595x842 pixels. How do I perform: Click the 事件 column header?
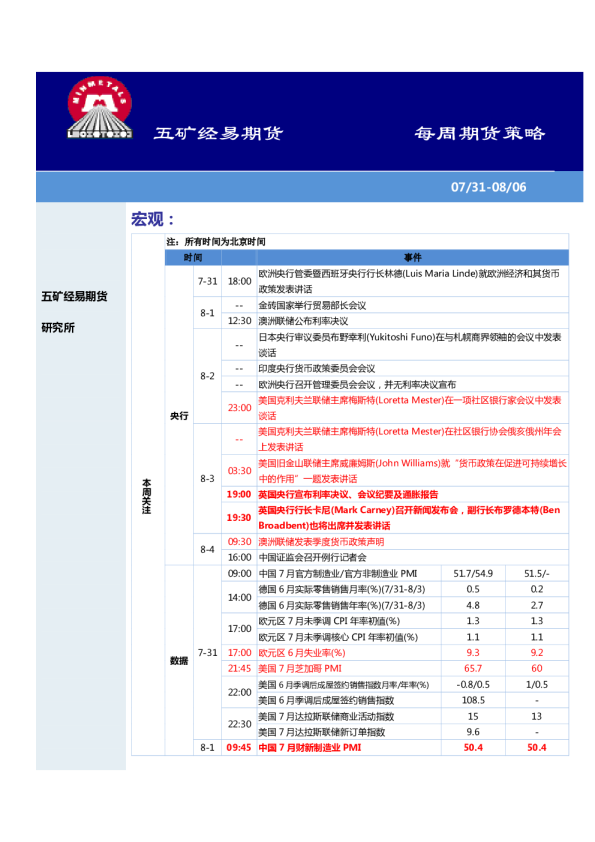412,258
